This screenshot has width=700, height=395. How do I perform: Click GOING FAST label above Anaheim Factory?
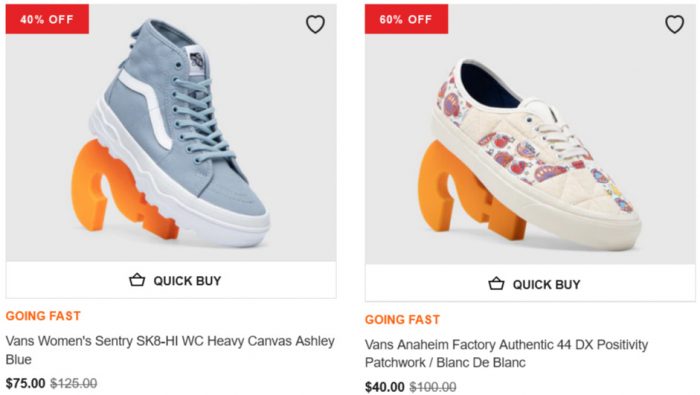click(402, 320)
